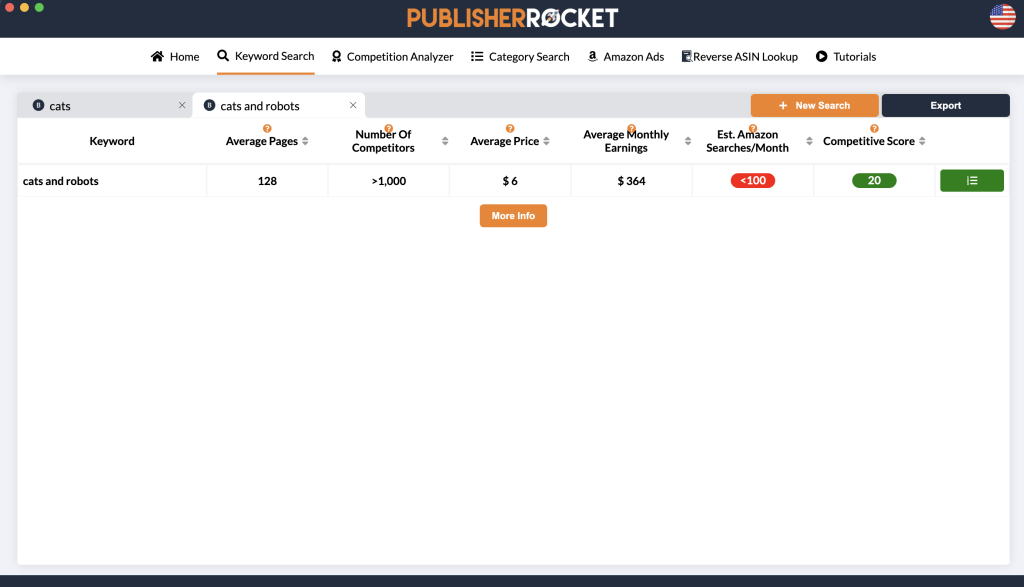Open the Reverse ASIN Lookup page

pos(739,57)
